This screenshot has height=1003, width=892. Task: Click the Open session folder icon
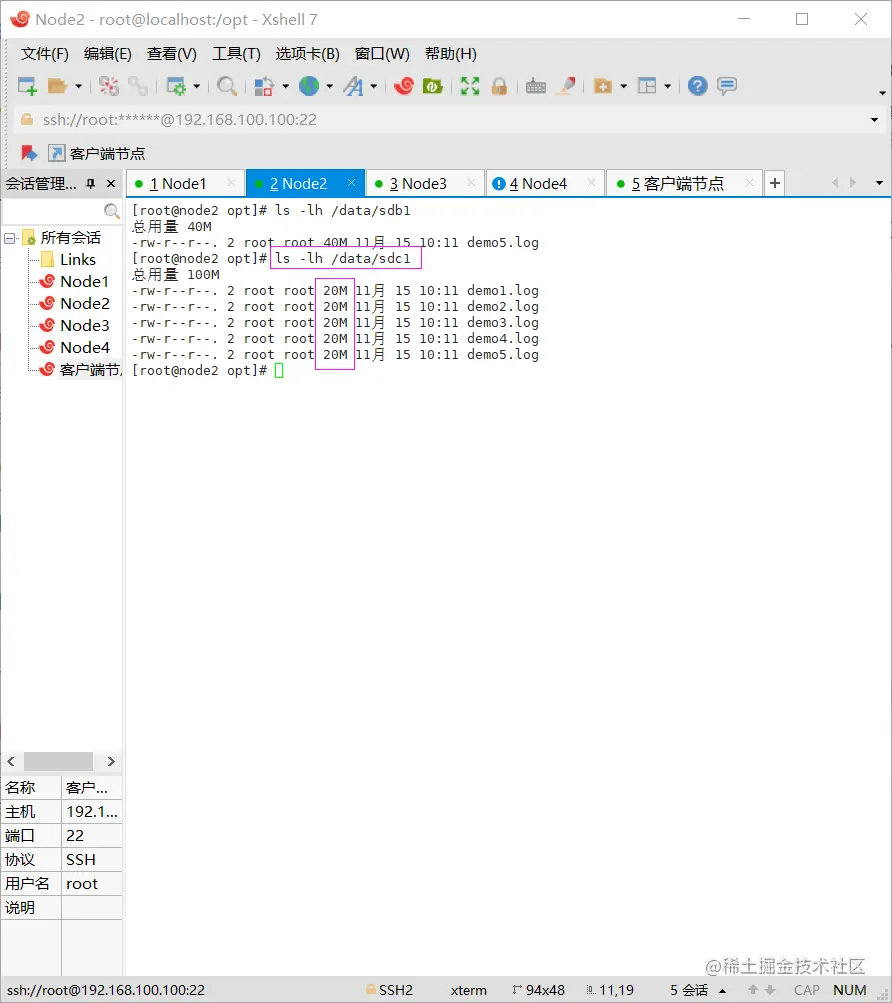click(58, 85)
